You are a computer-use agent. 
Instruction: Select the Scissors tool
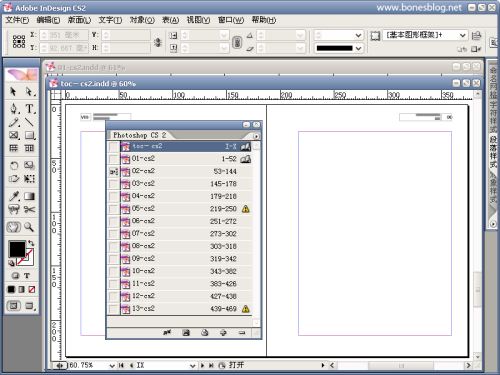[x=30, y=209]
